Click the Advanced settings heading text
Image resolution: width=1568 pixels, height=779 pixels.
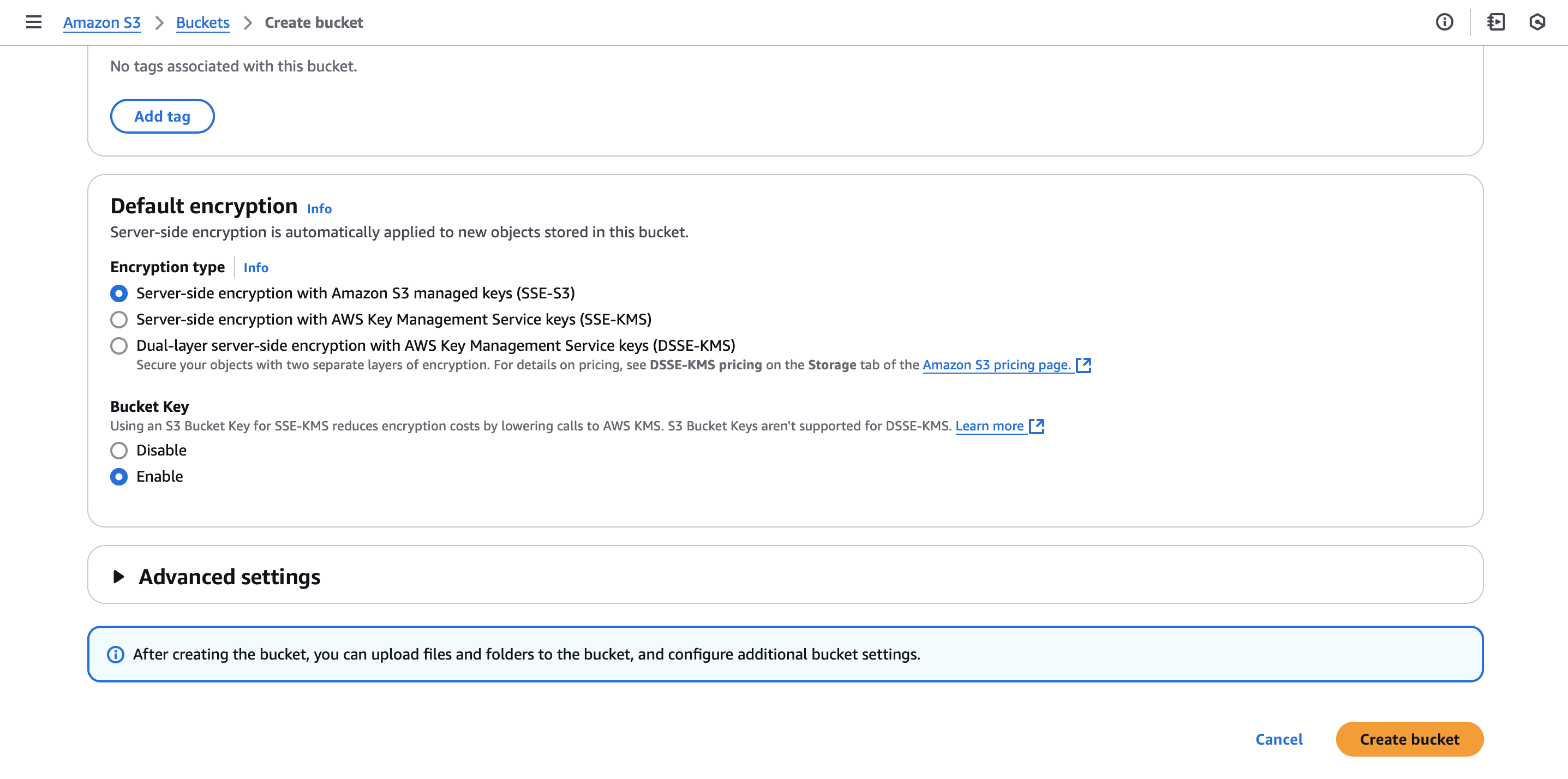pos(230,576)
